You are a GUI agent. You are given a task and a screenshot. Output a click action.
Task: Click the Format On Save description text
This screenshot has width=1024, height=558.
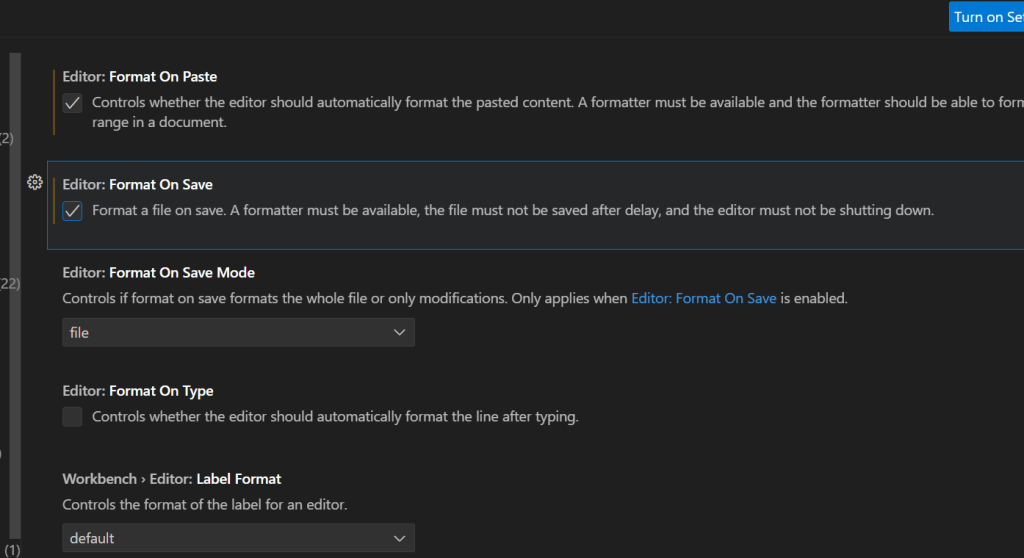[512, 211]
